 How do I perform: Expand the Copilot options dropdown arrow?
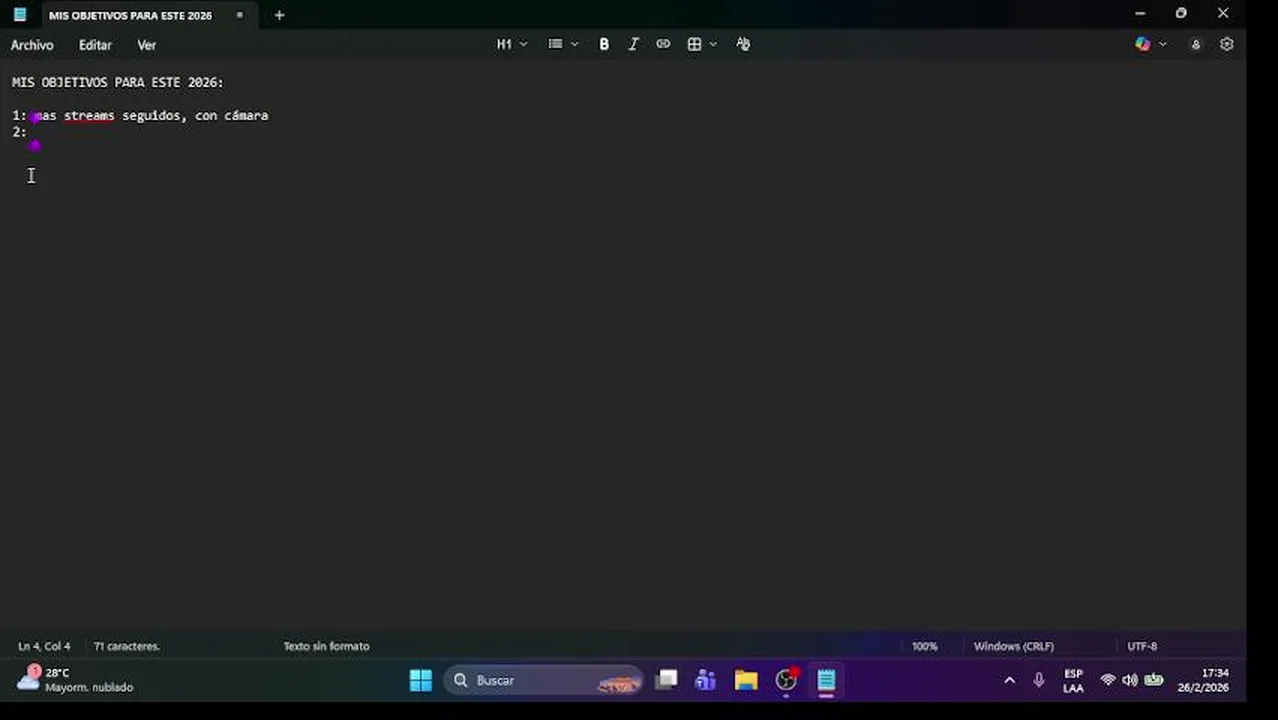(x=1162, y=44)
